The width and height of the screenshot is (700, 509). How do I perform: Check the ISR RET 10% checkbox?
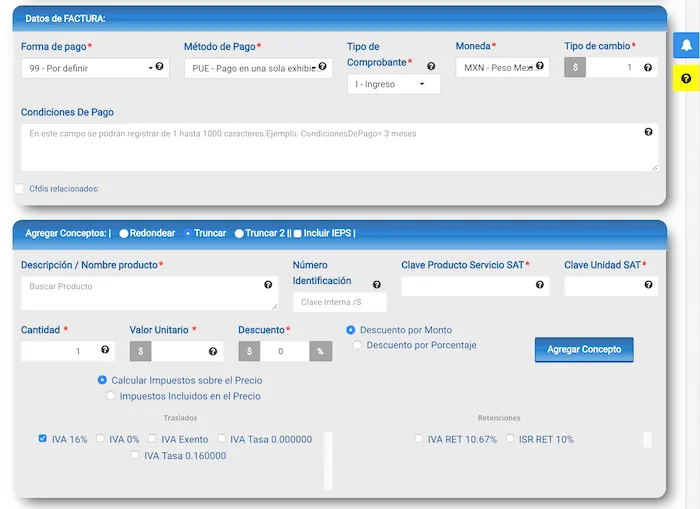point(511,438)
